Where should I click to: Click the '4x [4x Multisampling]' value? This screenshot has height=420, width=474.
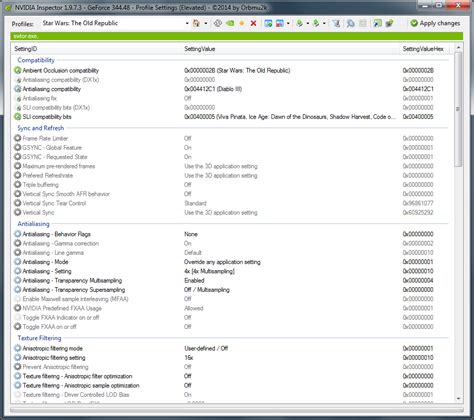pyautogui.click(x=209, y=271)
